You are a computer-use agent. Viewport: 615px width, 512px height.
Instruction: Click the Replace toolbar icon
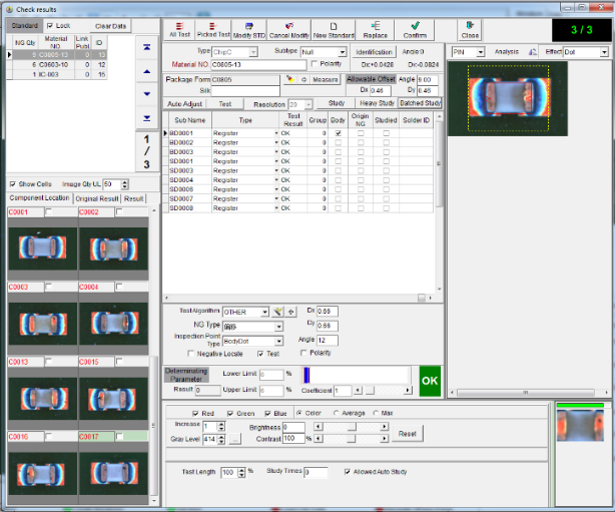376,25
